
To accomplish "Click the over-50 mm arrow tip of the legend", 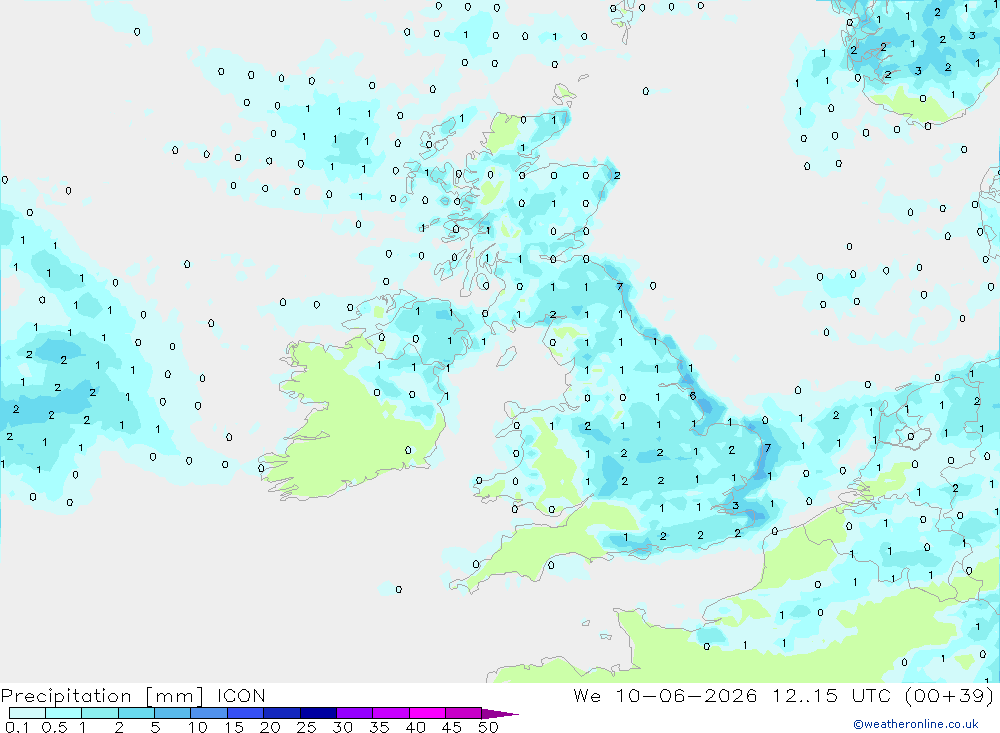I will tap(499, 714).
